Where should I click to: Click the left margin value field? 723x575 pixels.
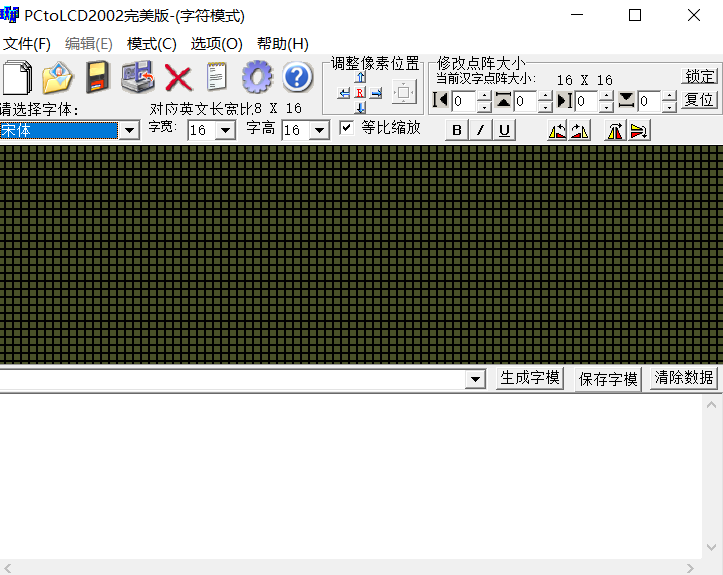(x=463, y=101)
